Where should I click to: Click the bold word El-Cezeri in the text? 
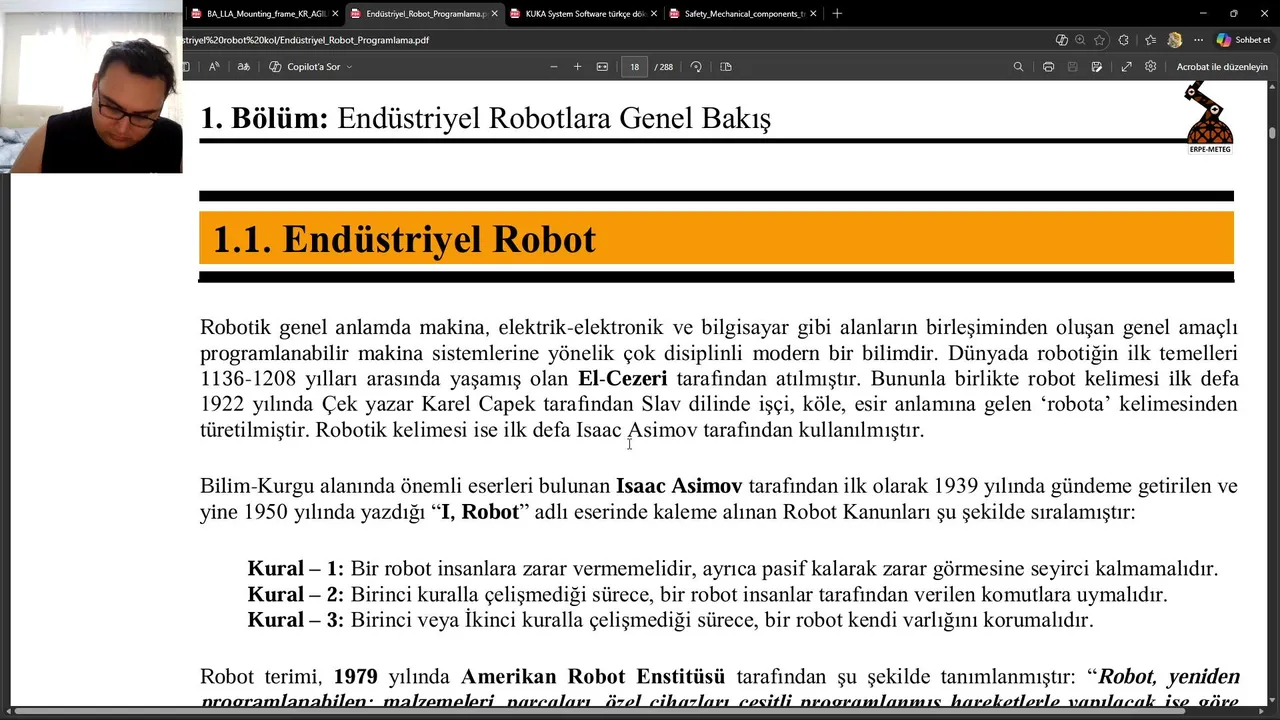click(622, 379)
